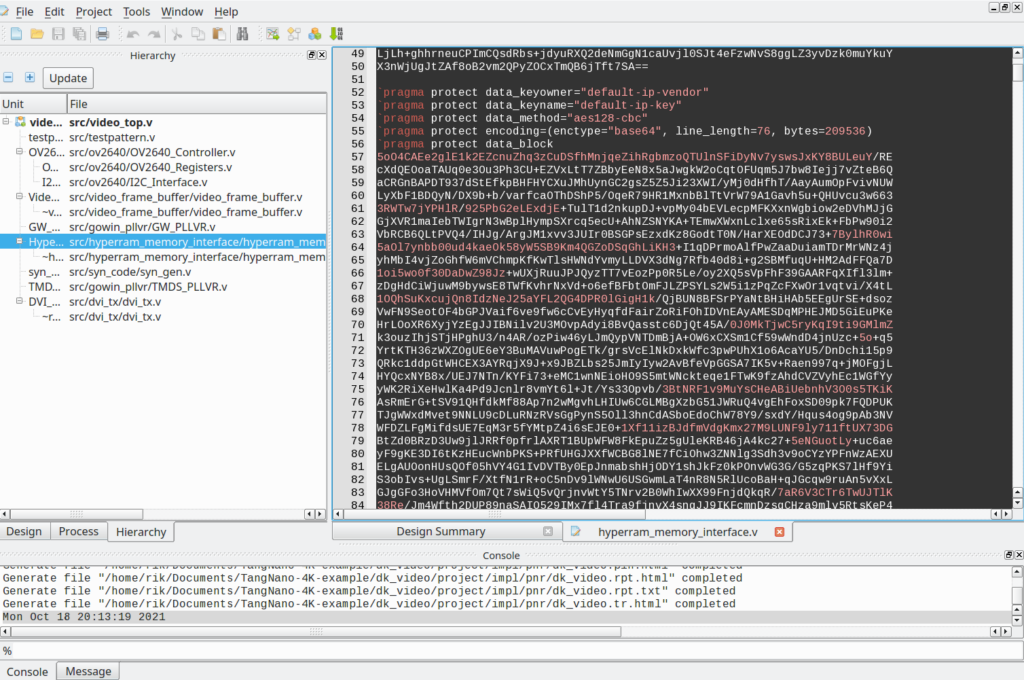Undo with the toolbar arrow icon
The height and width of the screenshot is (680, 1024).
point(133,34)
